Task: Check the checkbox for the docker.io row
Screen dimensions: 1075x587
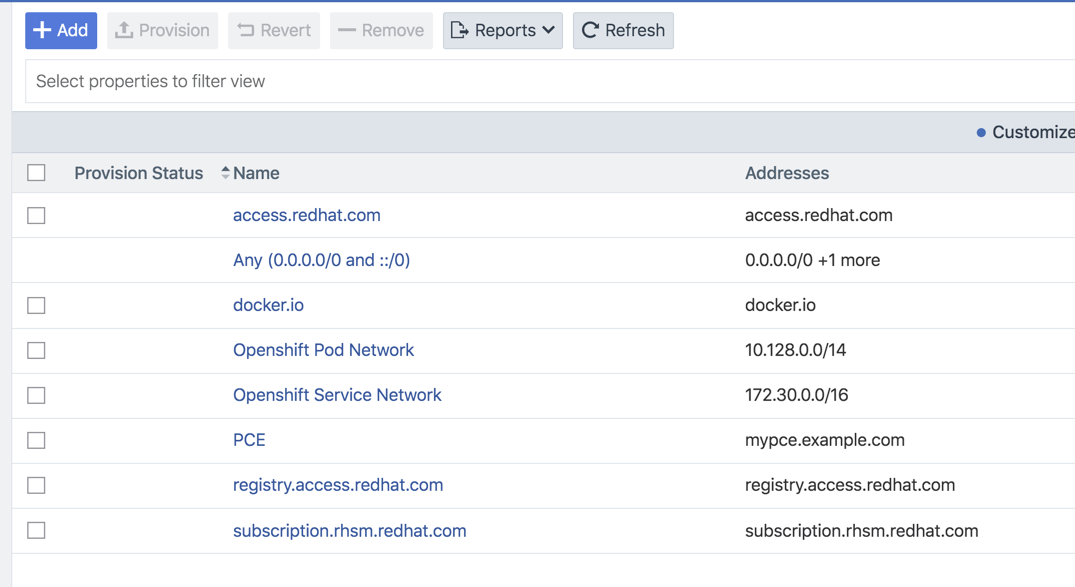Action: pos(36,305)
